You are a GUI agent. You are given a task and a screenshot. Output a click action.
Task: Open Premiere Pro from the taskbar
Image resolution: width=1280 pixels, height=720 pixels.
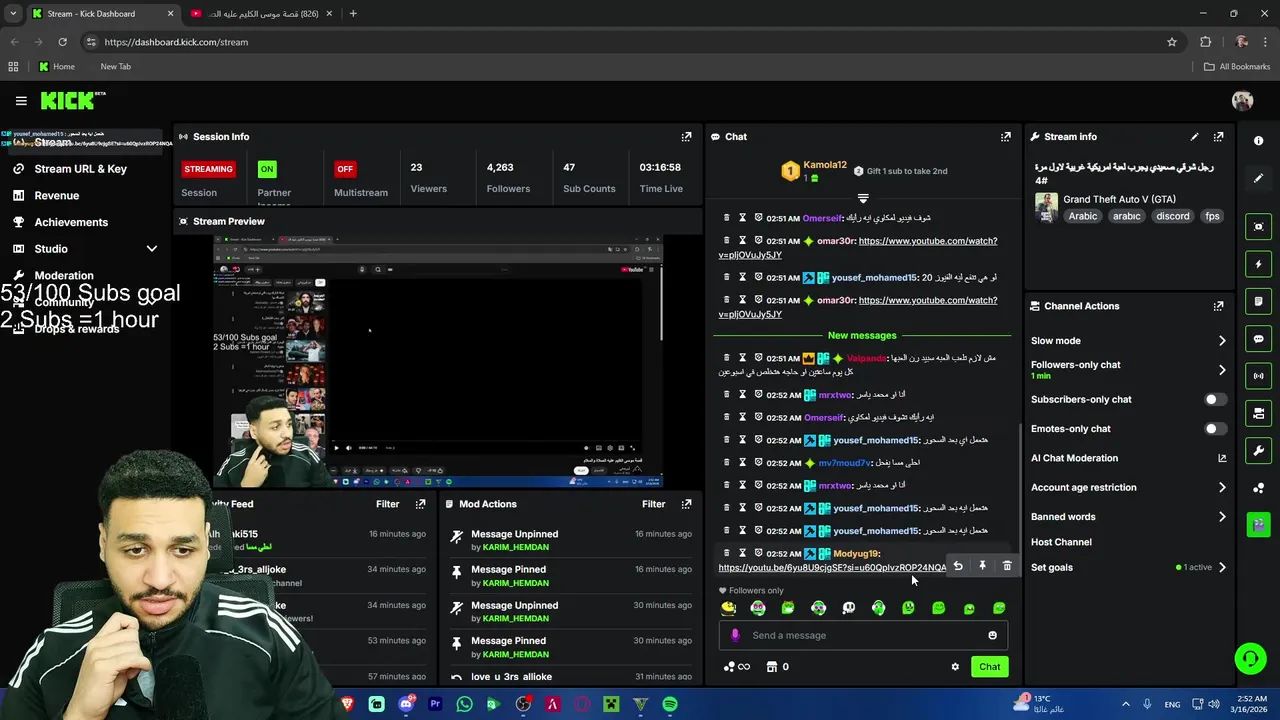click(x=435, y=704)
